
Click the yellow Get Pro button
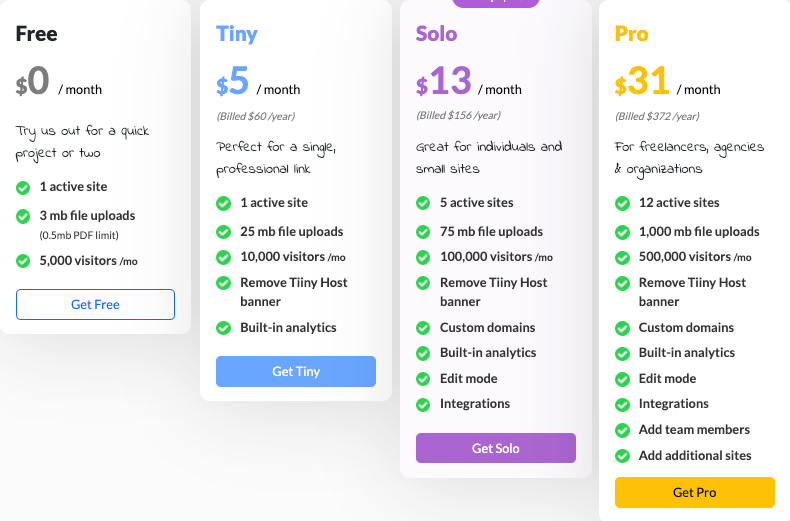point(695,492)
